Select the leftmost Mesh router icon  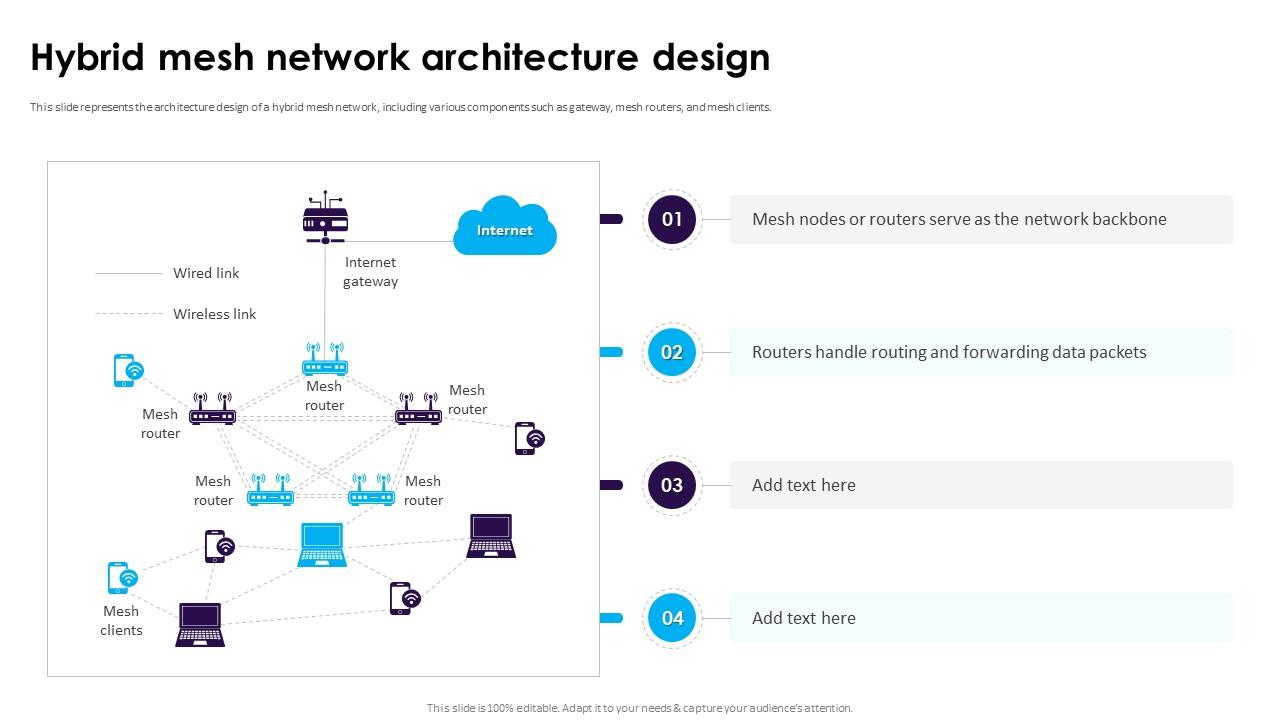212,411
